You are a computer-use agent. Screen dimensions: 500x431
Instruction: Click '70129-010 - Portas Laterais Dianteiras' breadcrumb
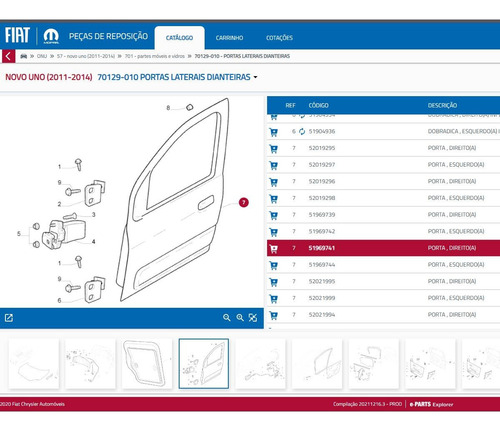tap(242, 56)
